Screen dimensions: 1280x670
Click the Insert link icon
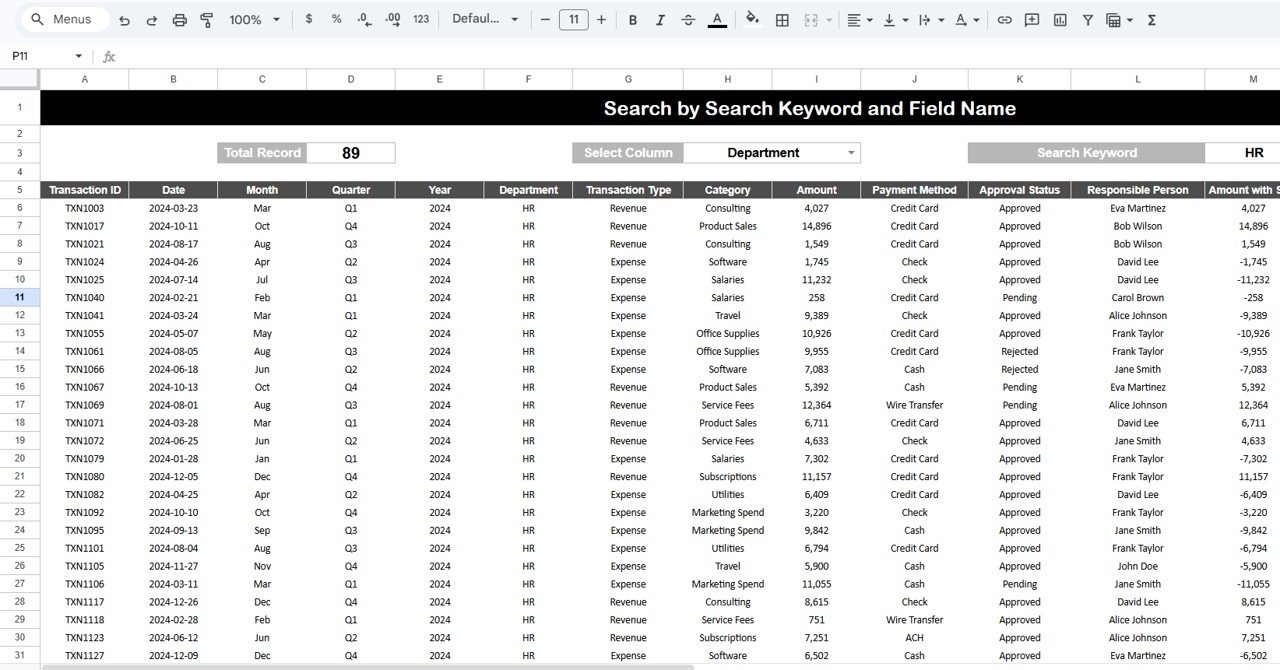1005,19
